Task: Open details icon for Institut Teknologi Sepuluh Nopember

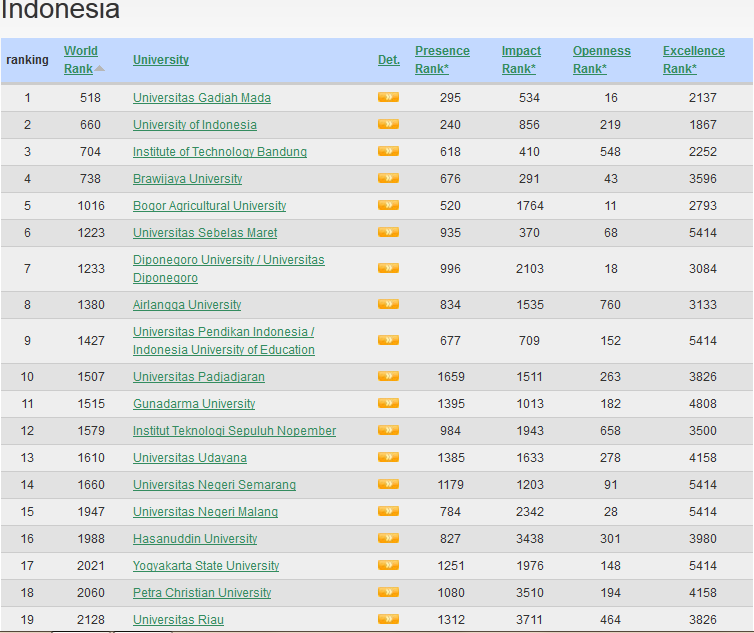Action: coord(388,430)
